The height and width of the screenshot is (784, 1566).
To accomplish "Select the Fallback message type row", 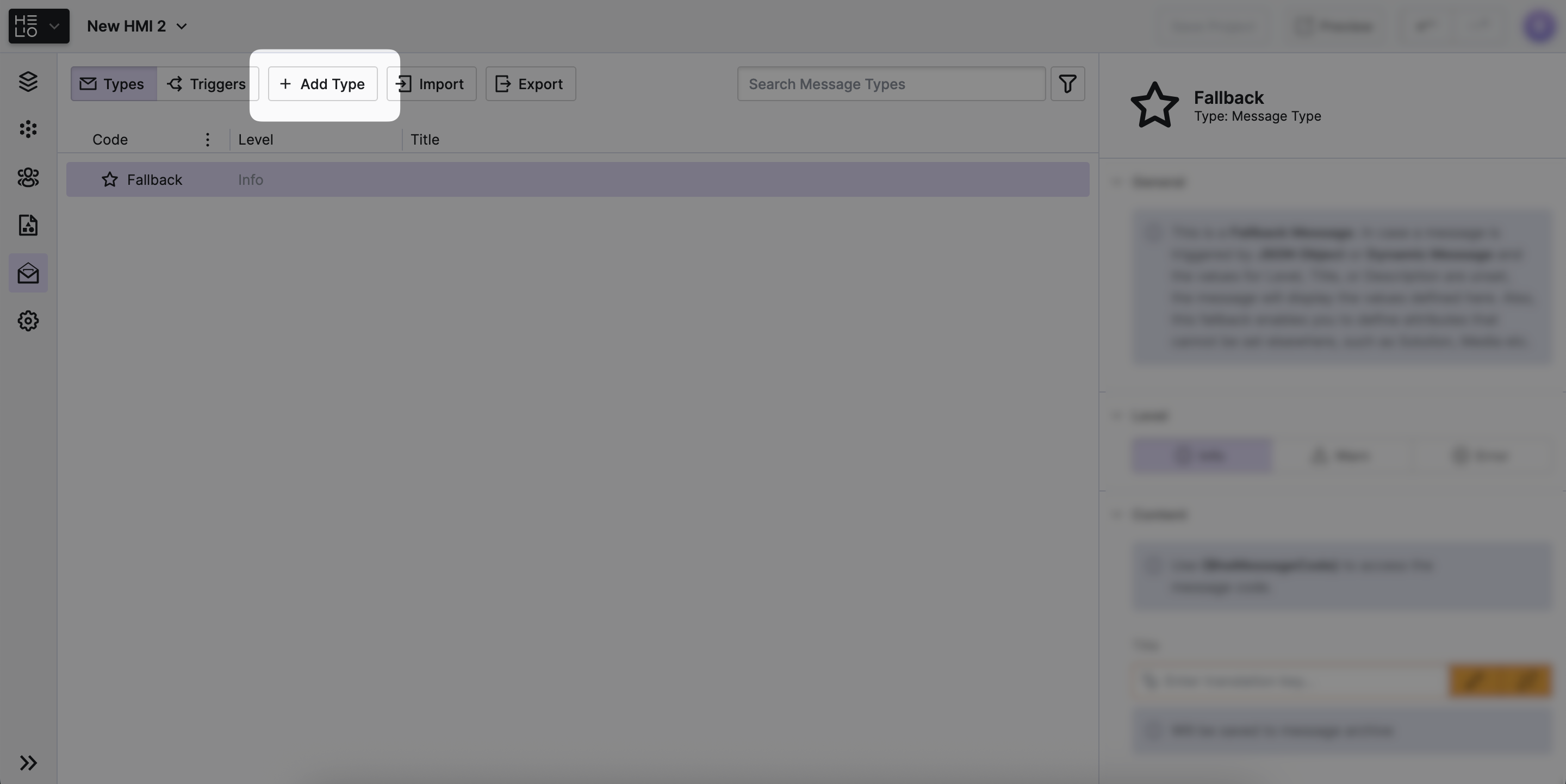I will pos(577,180).
